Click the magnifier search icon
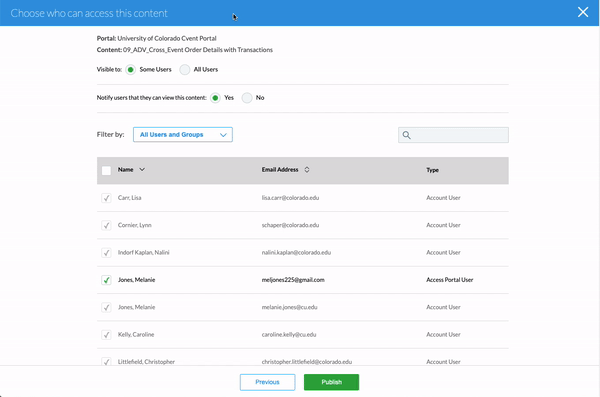Screen dimensions: 600x397 pyautogui.click(x=406, y=135)
